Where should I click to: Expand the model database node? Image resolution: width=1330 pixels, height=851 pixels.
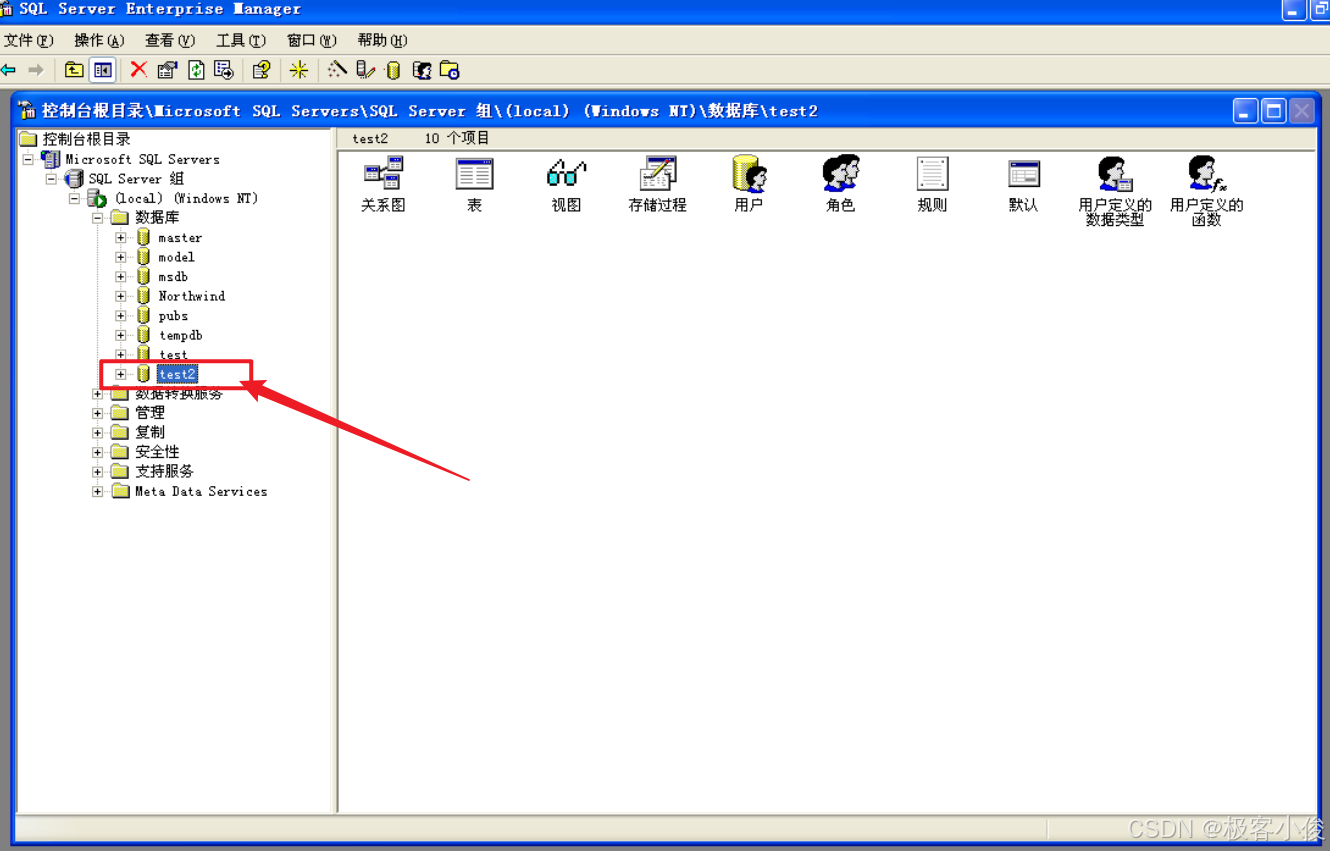click(120, 257)
